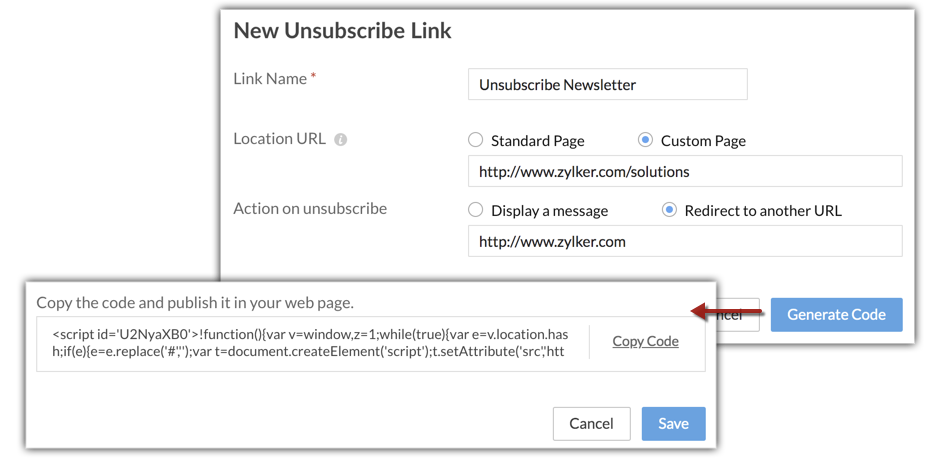Click the 'Copy the code and publish' instruction text
Viewport: 925px width, 462px height.
point(195,302)
